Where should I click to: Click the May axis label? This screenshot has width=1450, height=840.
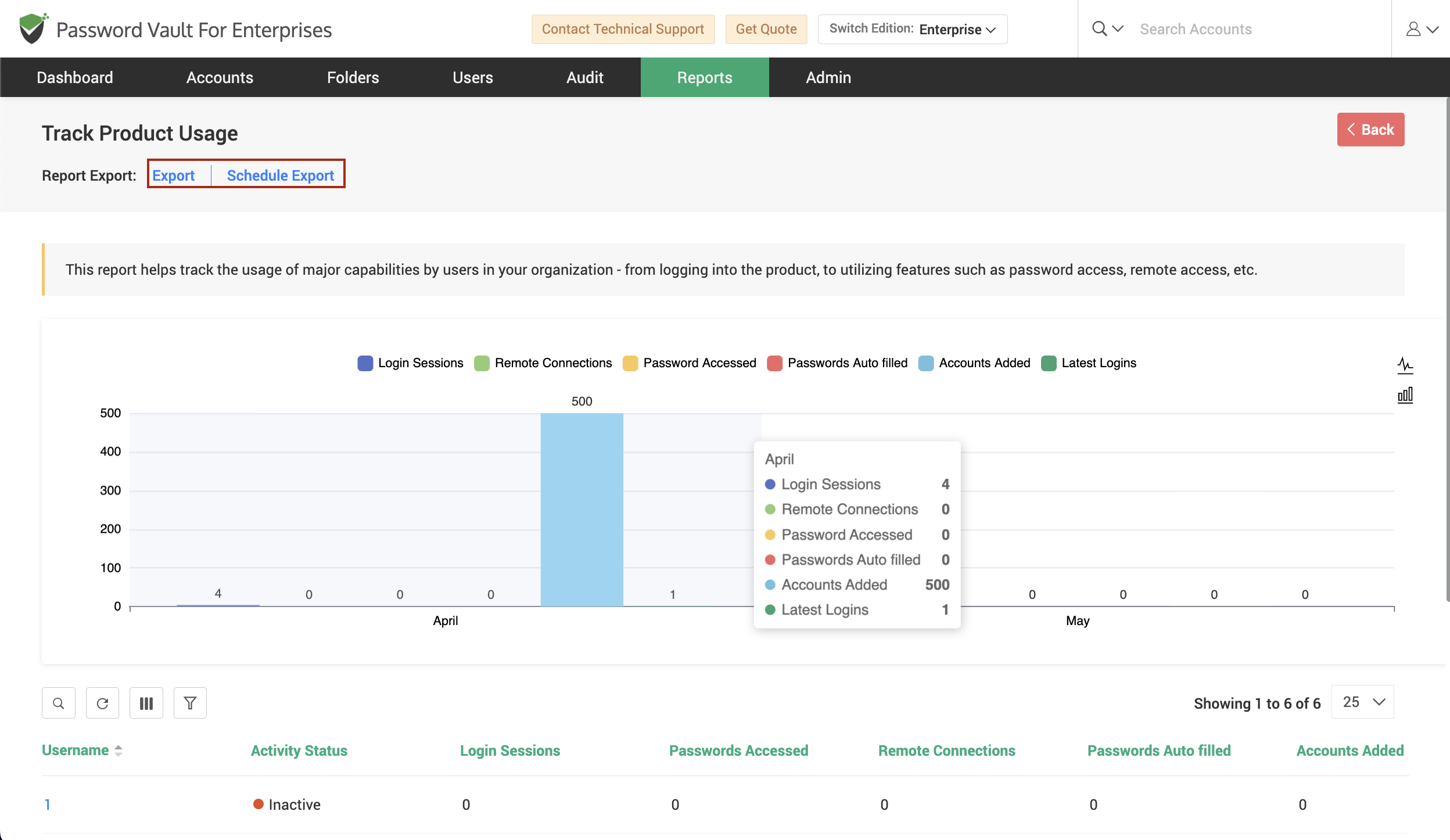click(x=1078, y=621)
